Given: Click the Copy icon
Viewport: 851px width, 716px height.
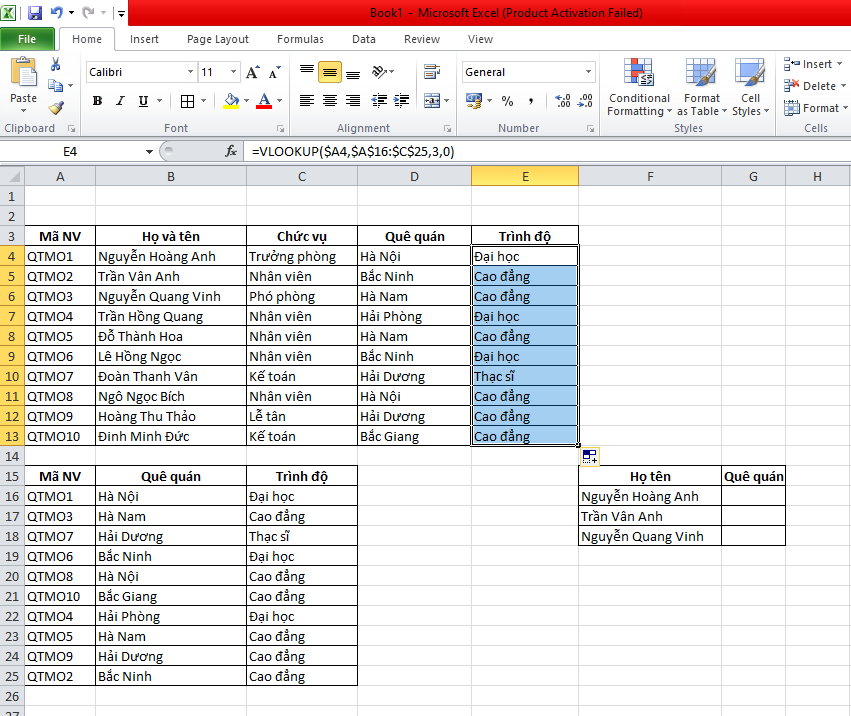Looking at the screenshot, I should tap(55, 85).
